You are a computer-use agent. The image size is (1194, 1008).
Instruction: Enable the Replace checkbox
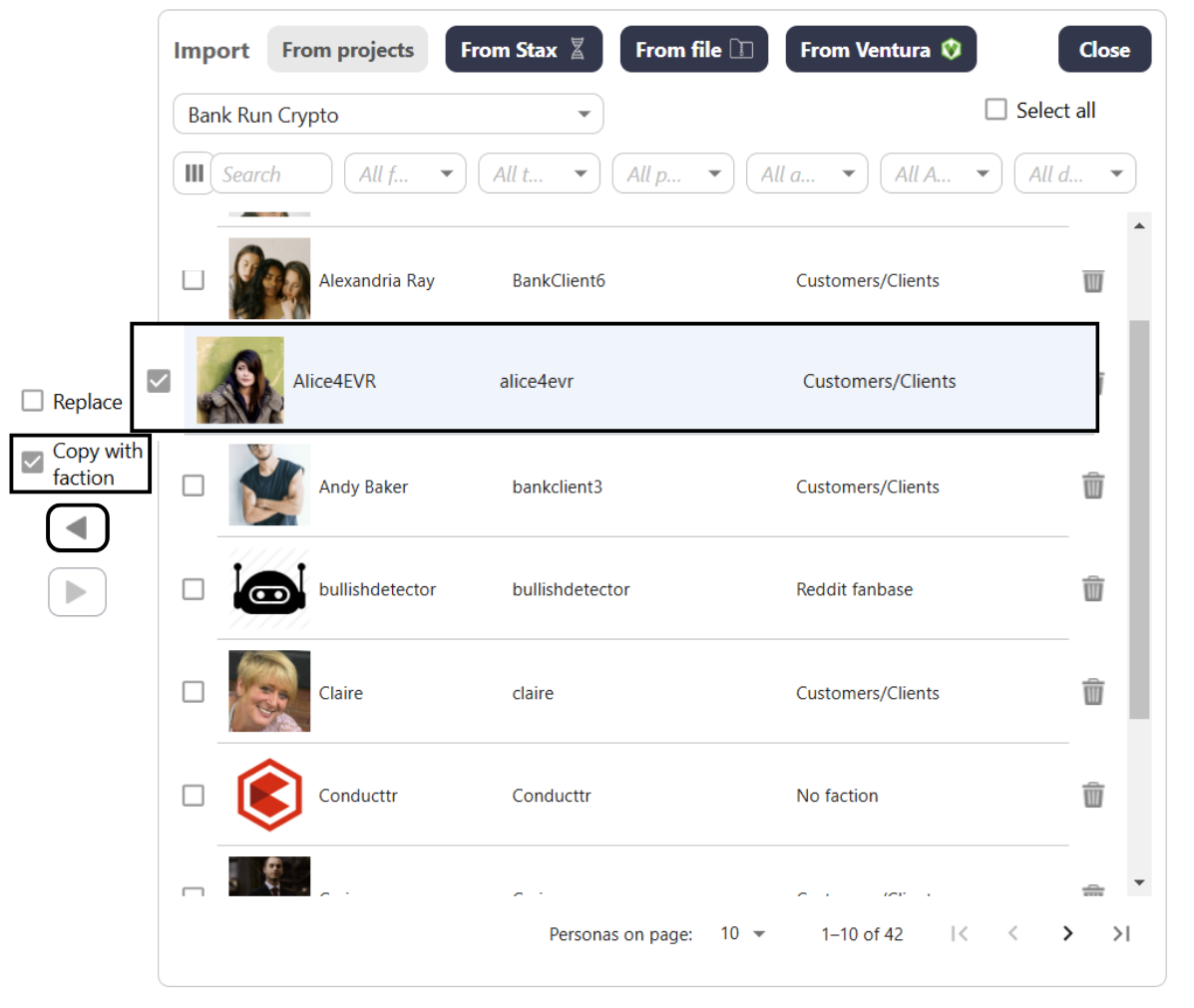click(x=33, y=401)
